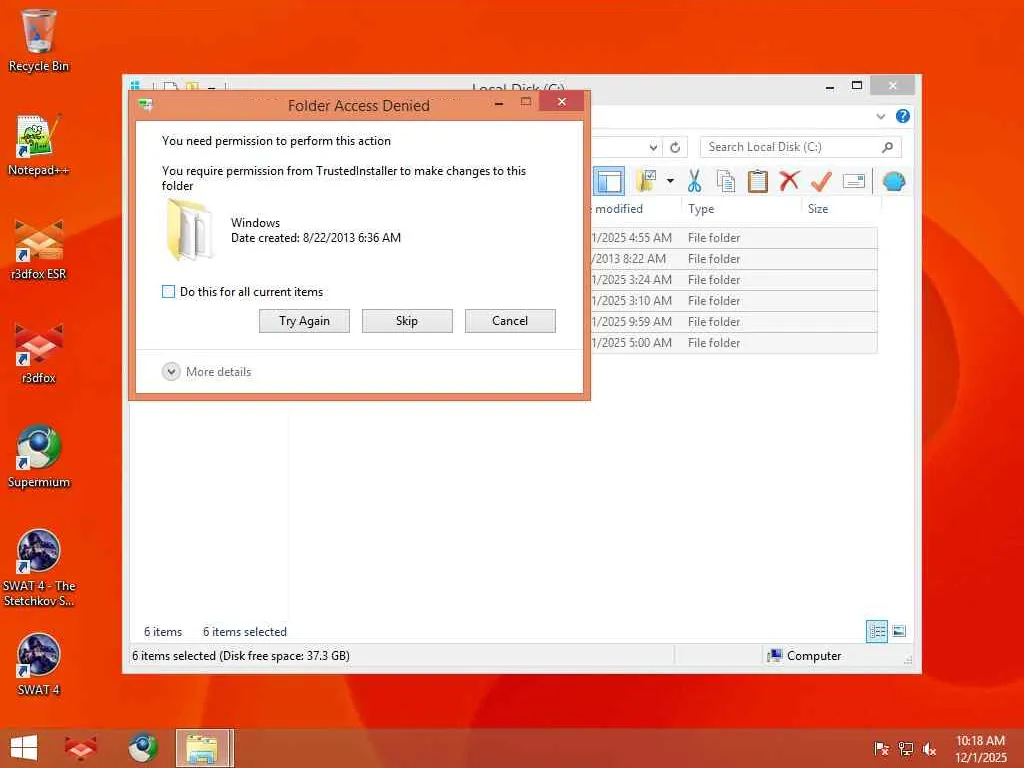Select the row dated 3:24 AM

pos(734,280)
